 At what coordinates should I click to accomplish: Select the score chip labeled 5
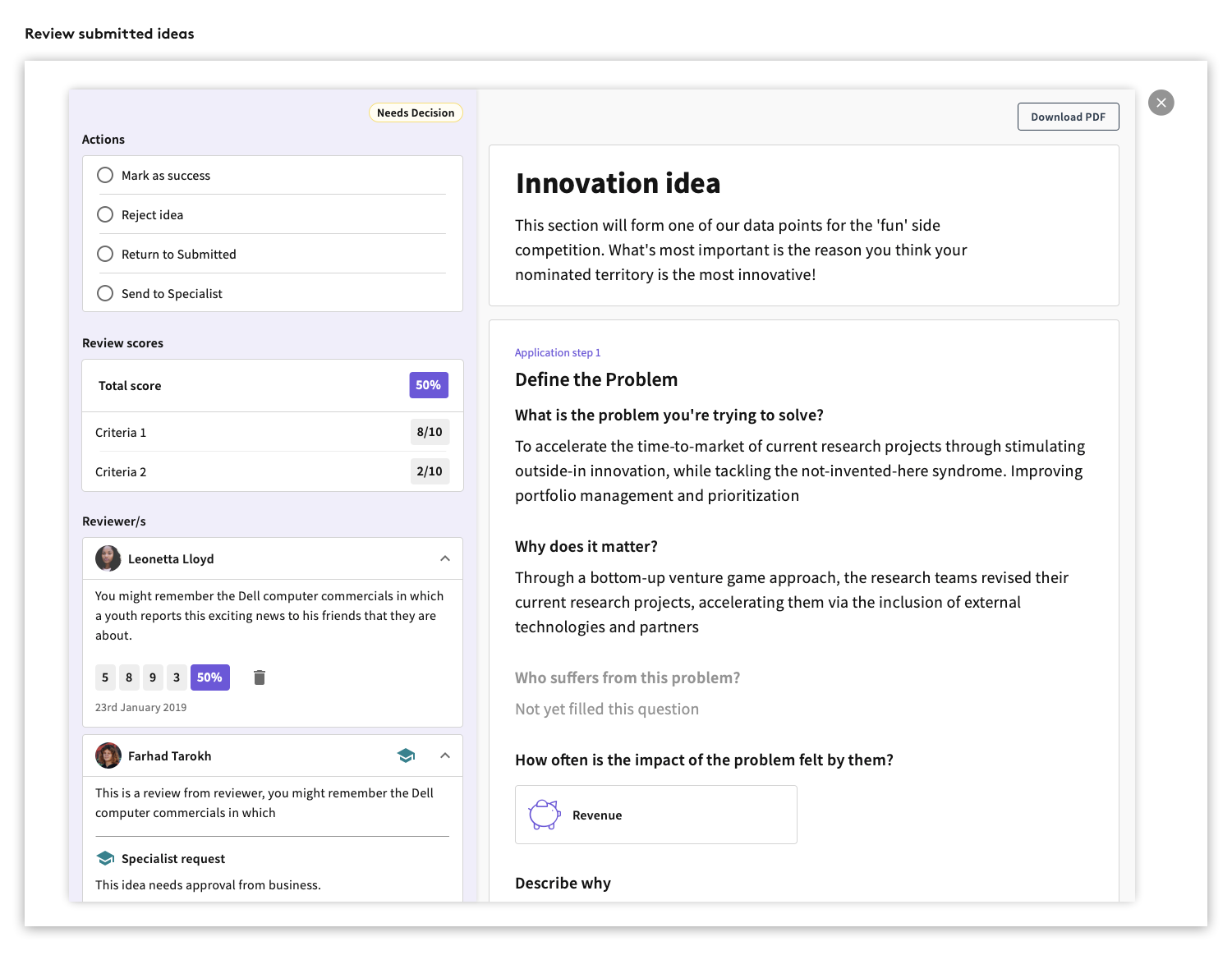click(x=105, y=677)
